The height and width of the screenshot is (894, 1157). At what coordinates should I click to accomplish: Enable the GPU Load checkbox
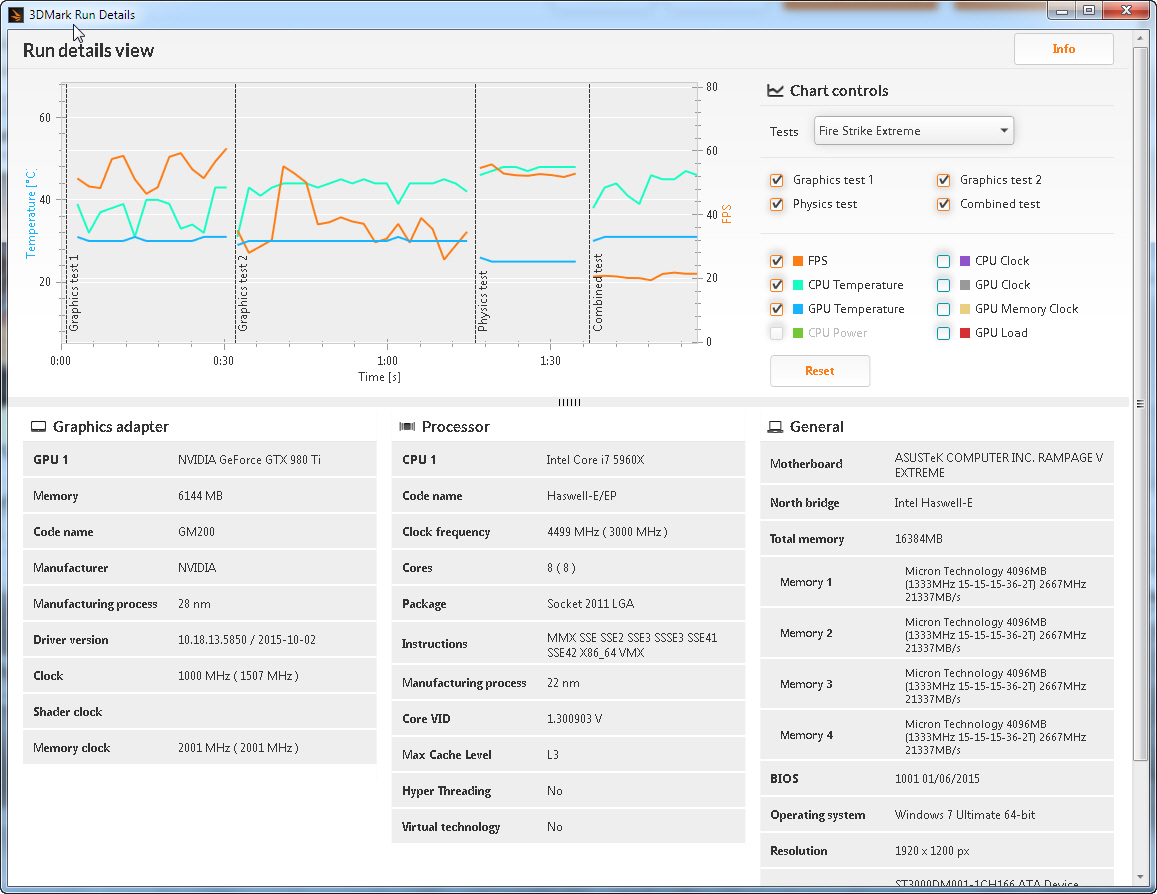pyautogui.click(x=943, y=333)
